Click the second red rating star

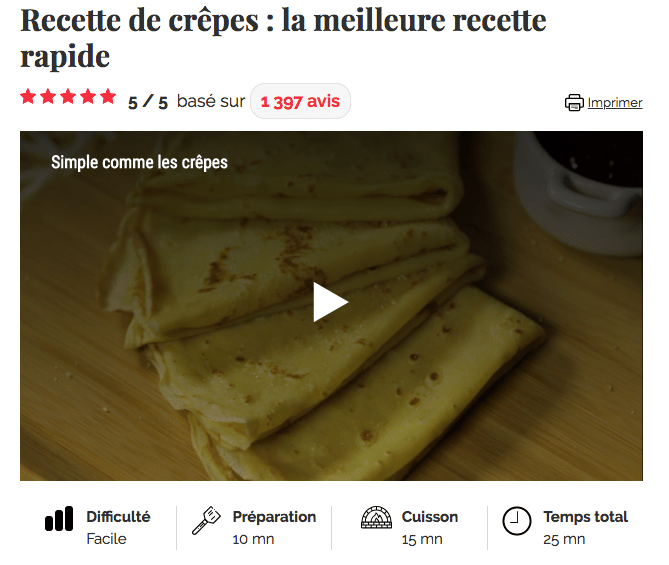[48, 96]
